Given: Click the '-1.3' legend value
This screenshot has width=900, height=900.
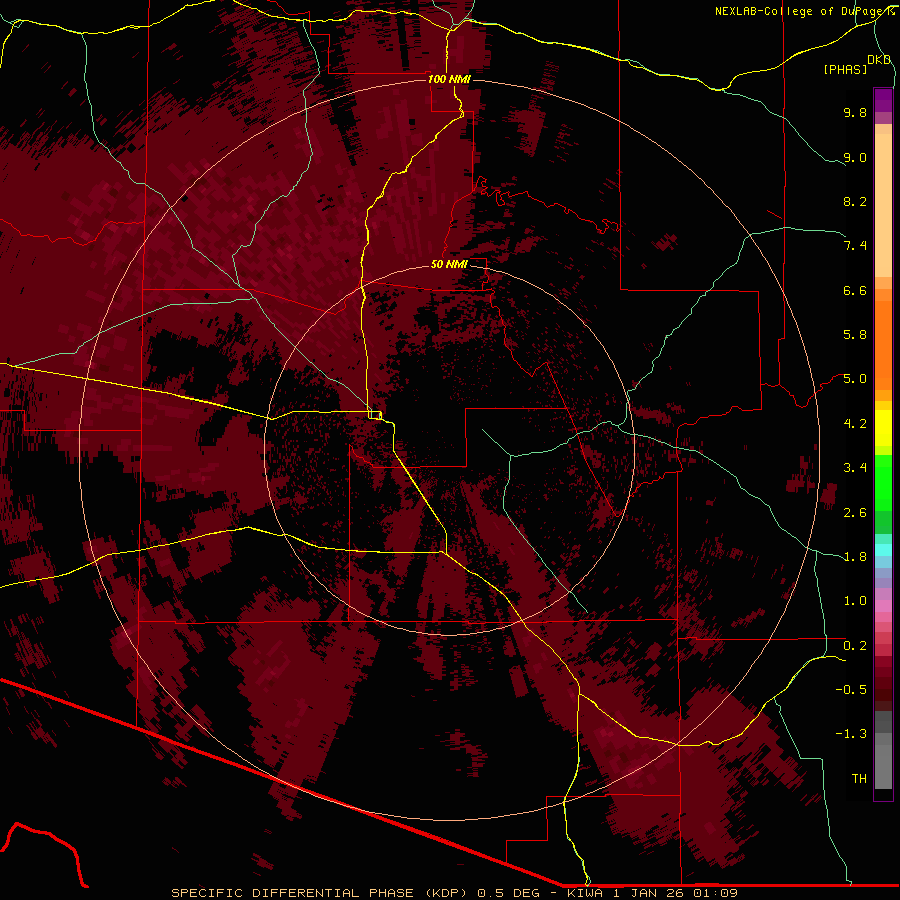Looking at the screenshot, I should 851,734.
